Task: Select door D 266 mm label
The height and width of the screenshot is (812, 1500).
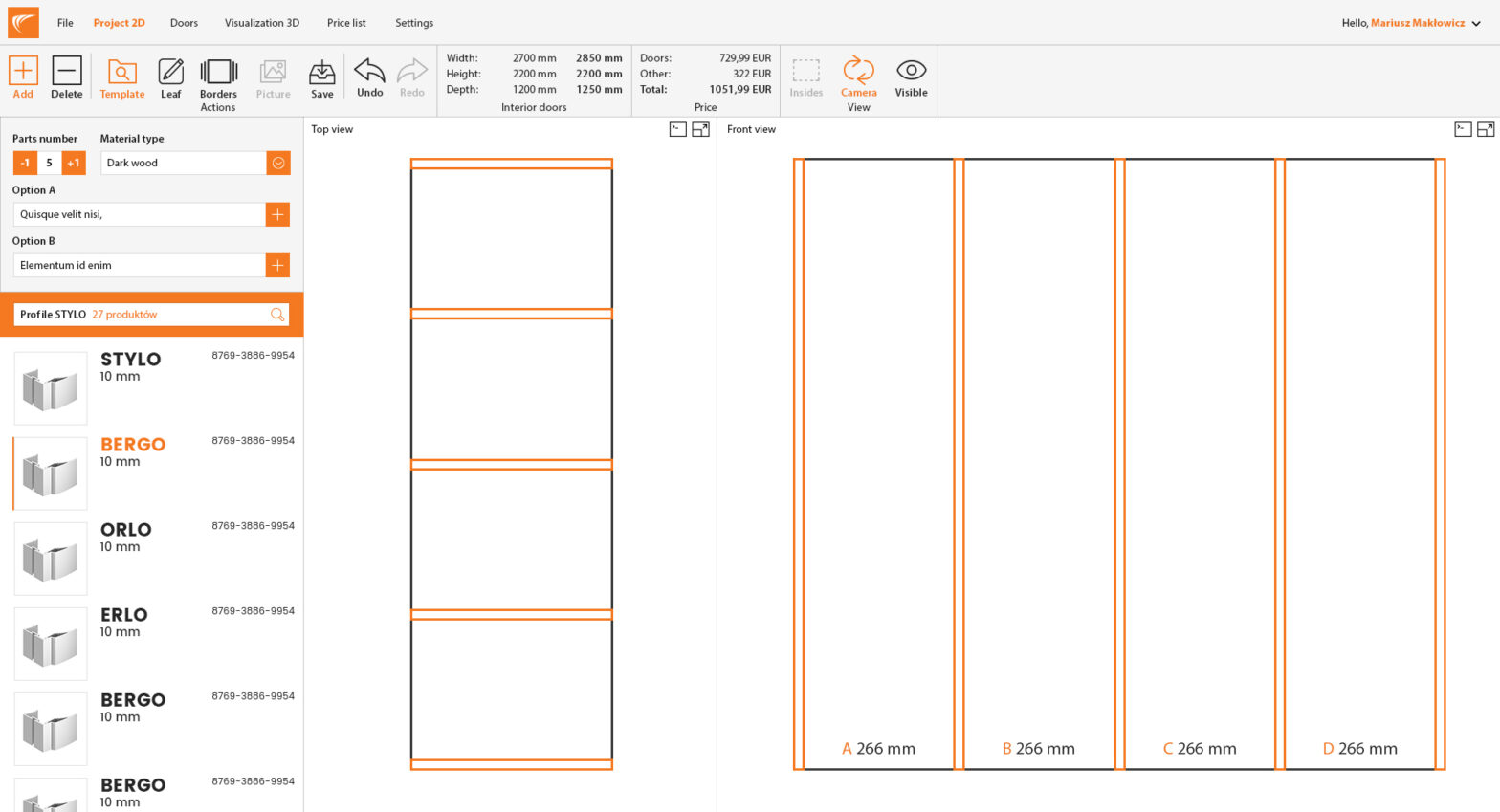Action: 1359,749
